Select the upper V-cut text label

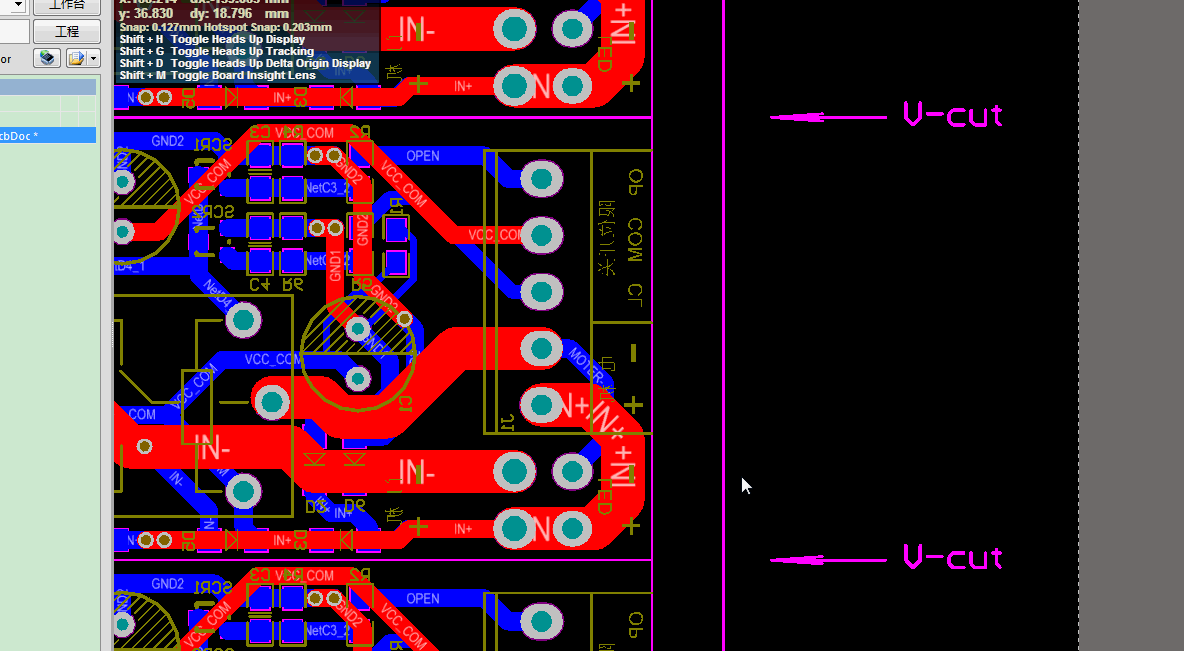click(x=952, y=115)
